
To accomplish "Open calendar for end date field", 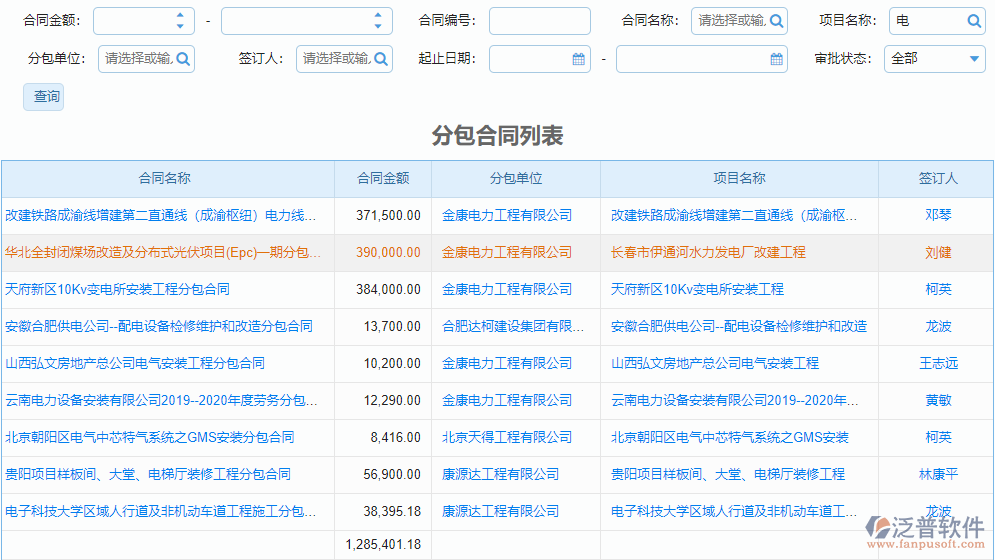I will coord(777,59).
